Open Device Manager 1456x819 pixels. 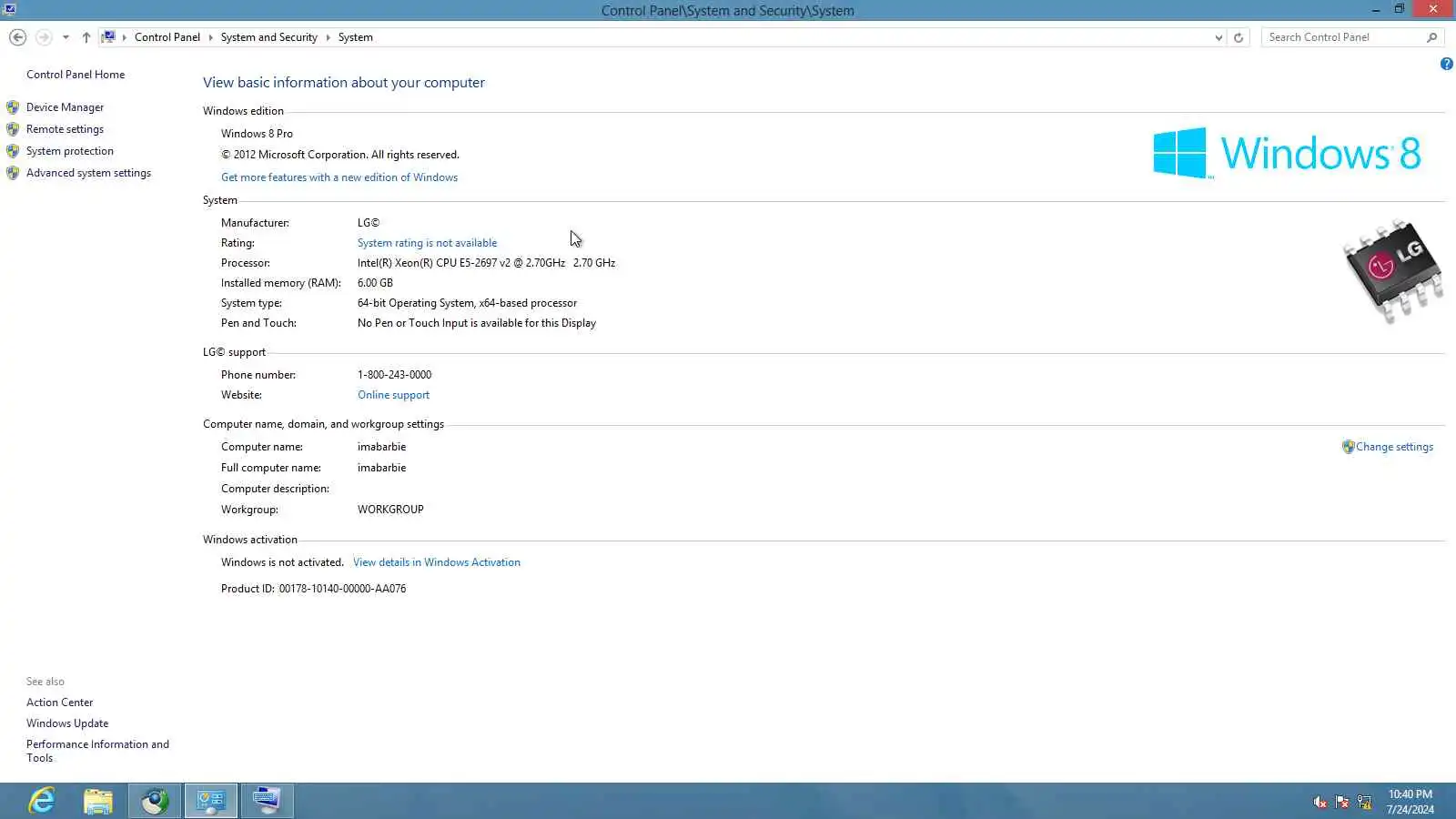point(65,107)
